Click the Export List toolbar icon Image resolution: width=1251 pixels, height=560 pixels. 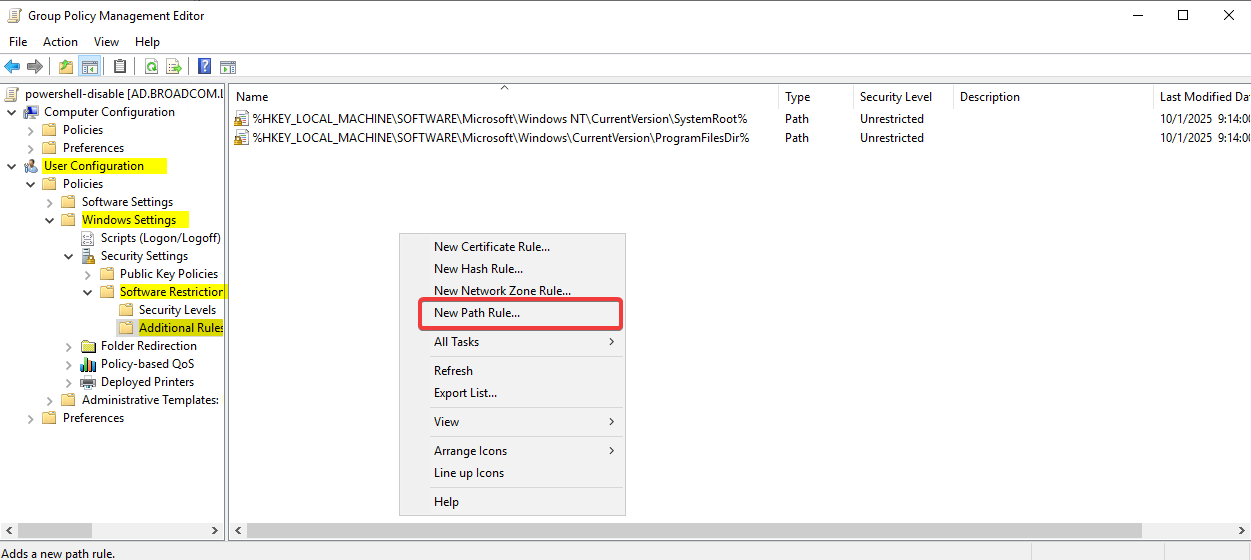click(174, 67)
